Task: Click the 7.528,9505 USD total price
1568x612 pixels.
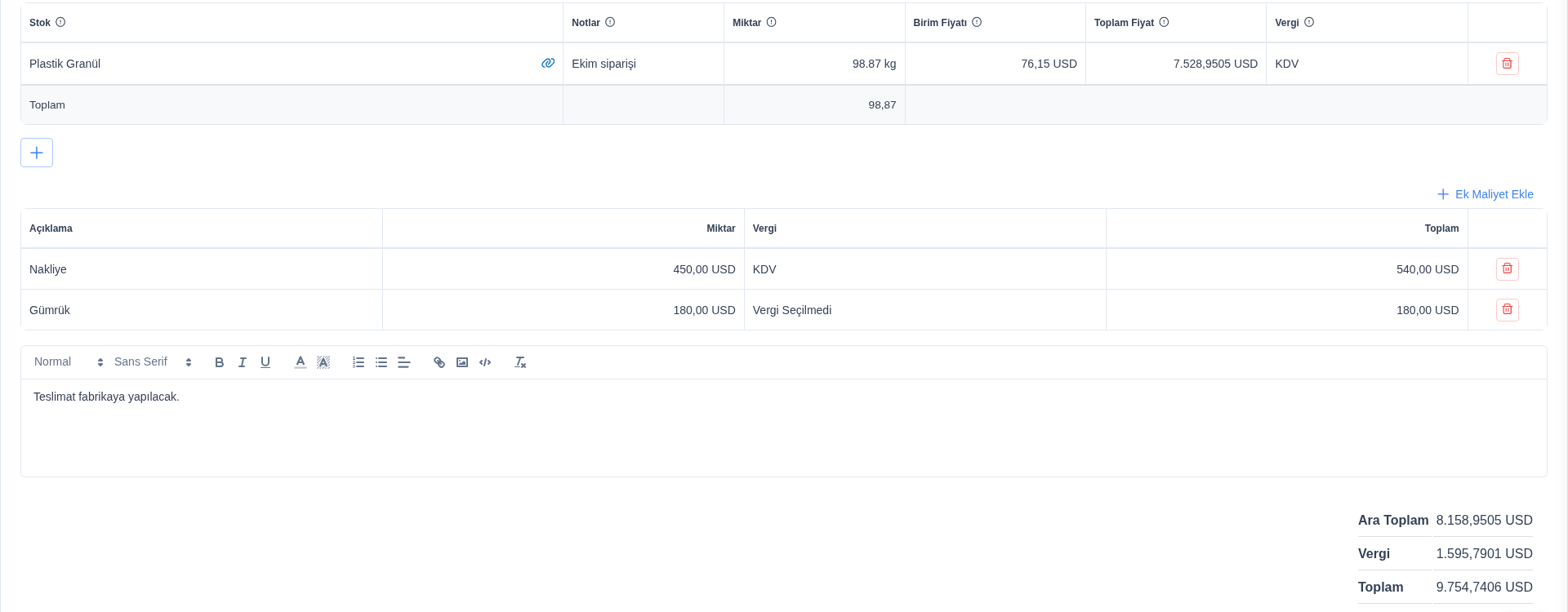Action: 1215,64
